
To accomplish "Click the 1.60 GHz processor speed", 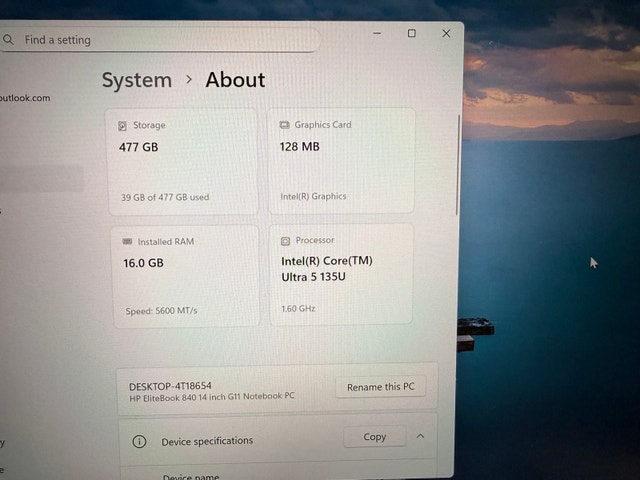I will click(x=298, y=309).
